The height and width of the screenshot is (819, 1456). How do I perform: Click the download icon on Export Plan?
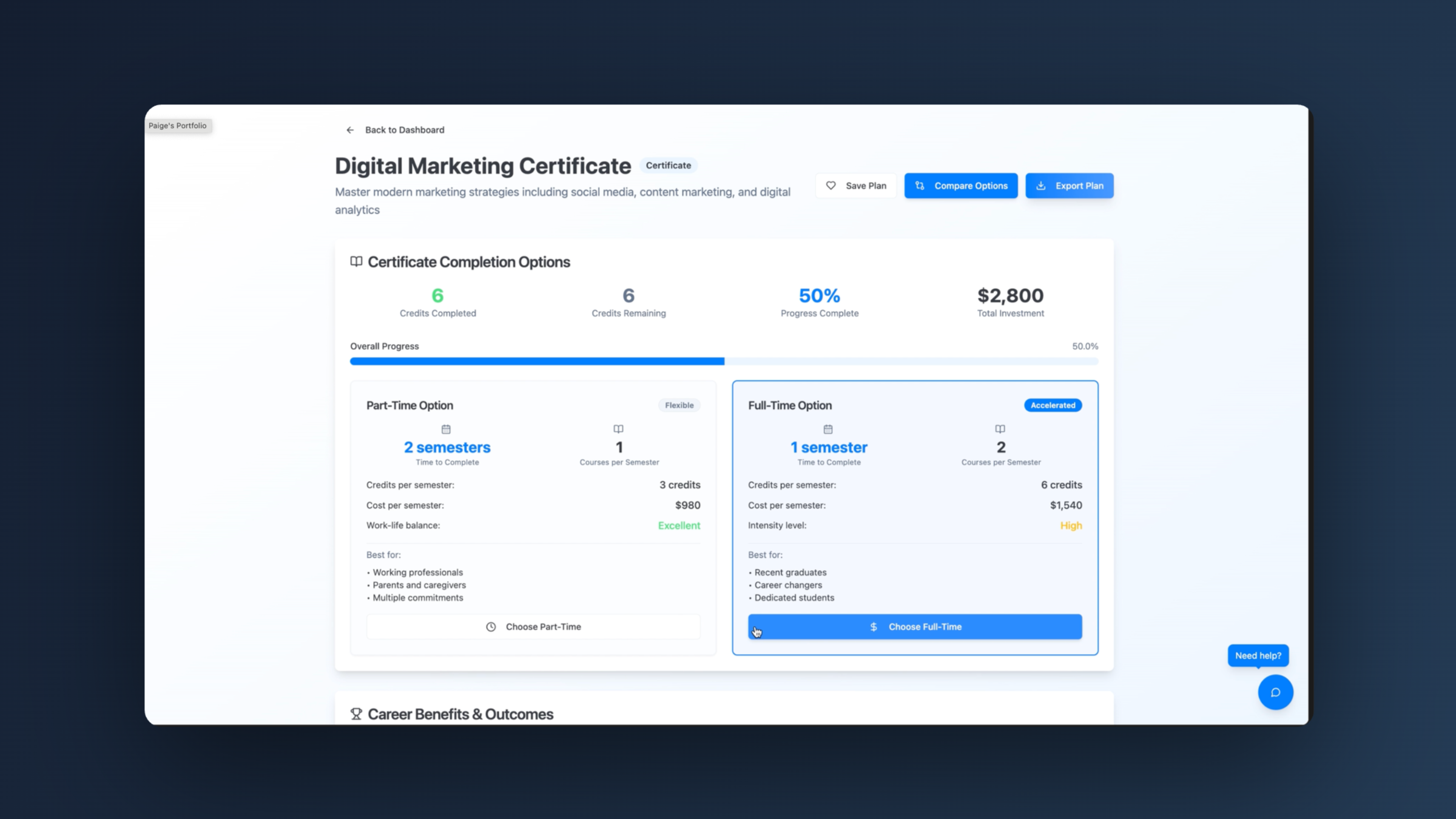click(1040, 186)
